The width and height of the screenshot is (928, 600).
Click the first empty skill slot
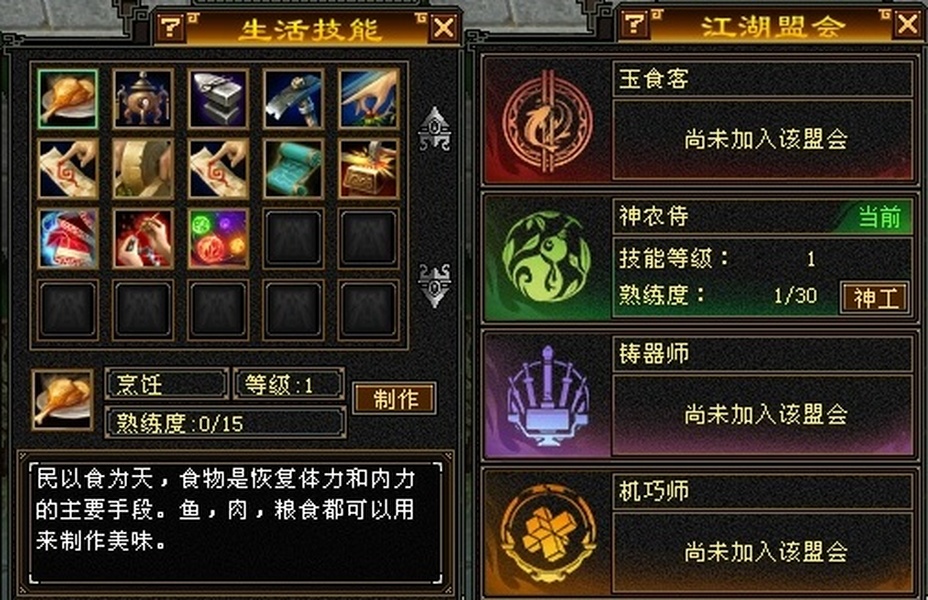294,238
